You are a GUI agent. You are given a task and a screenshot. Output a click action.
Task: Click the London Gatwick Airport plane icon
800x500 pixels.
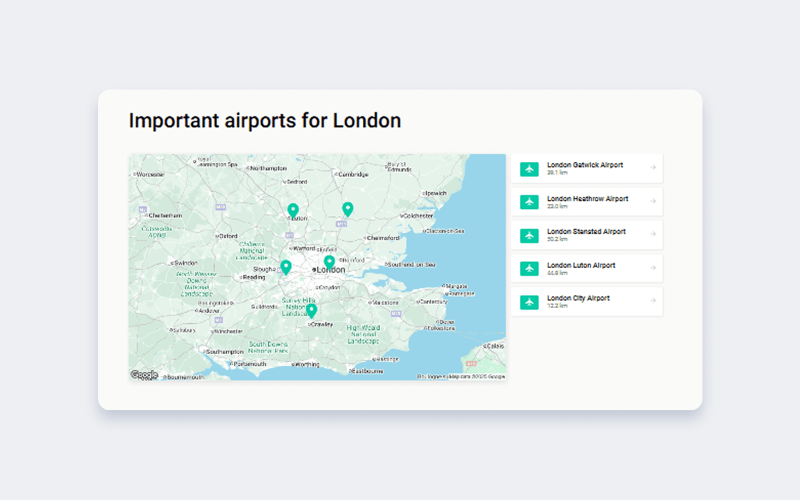pos(529,169)
